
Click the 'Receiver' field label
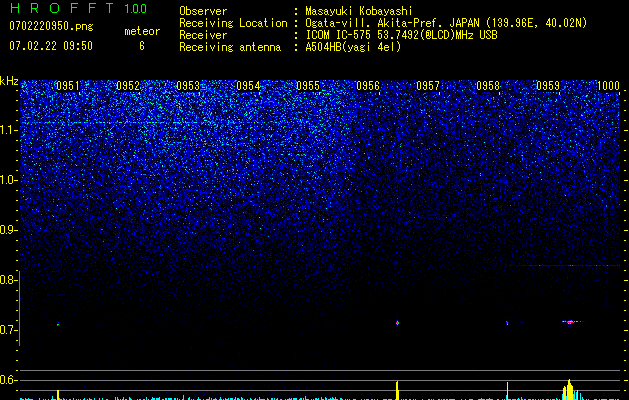coord(203,35)
